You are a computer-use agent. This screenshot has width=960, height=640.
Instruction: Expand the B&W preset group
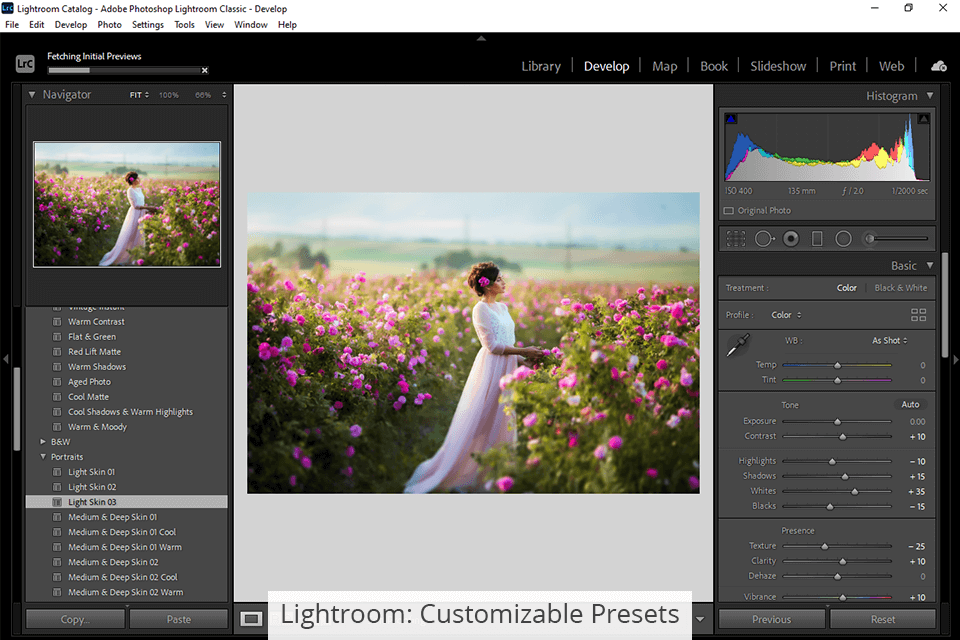tap(43, 442)
